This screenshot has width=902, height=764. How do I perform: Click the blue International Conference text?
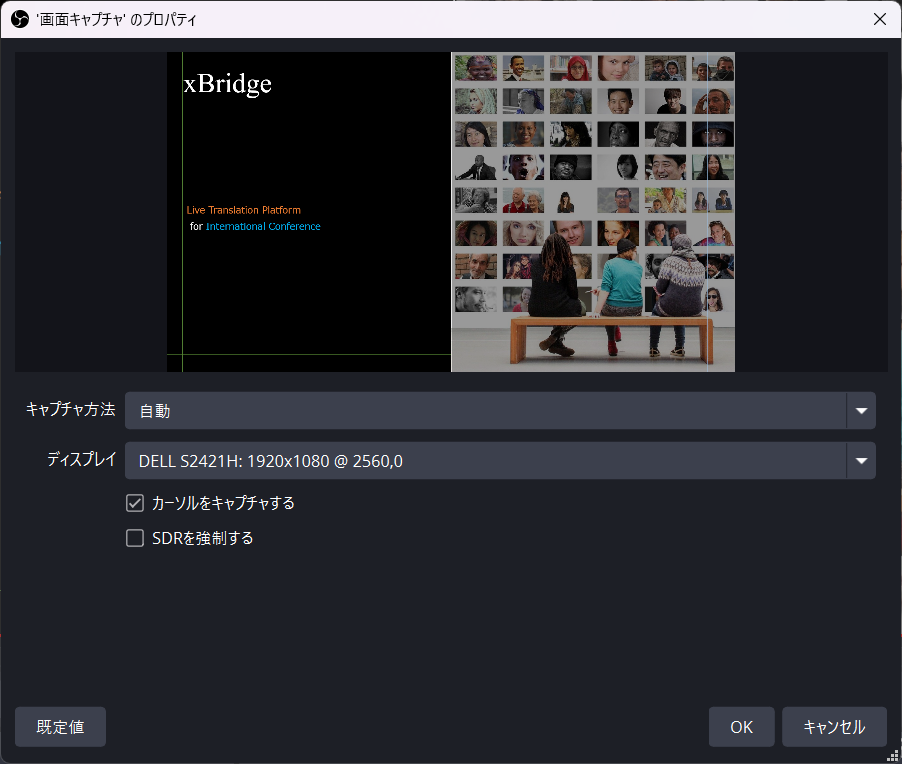[263, 226]
